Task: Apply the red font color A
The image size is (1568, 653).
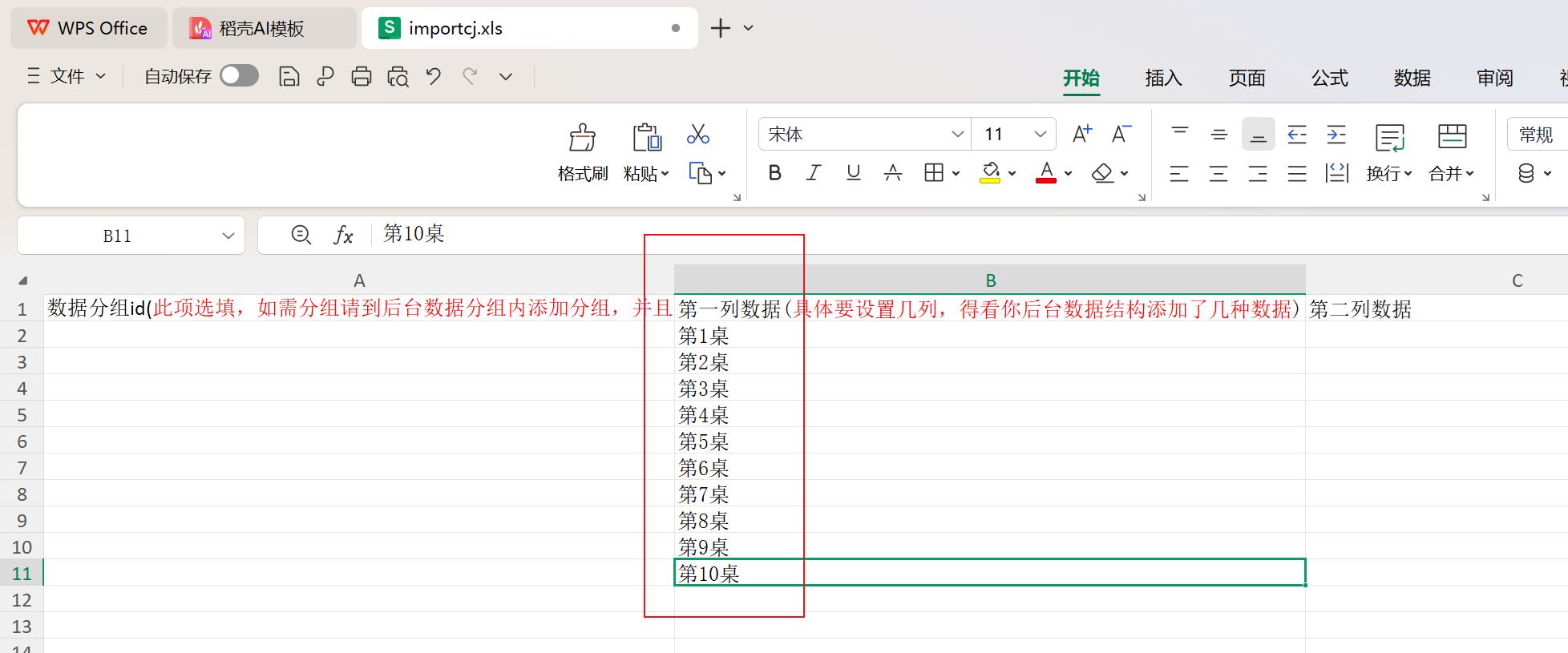Action: [x=1046, y=173]
